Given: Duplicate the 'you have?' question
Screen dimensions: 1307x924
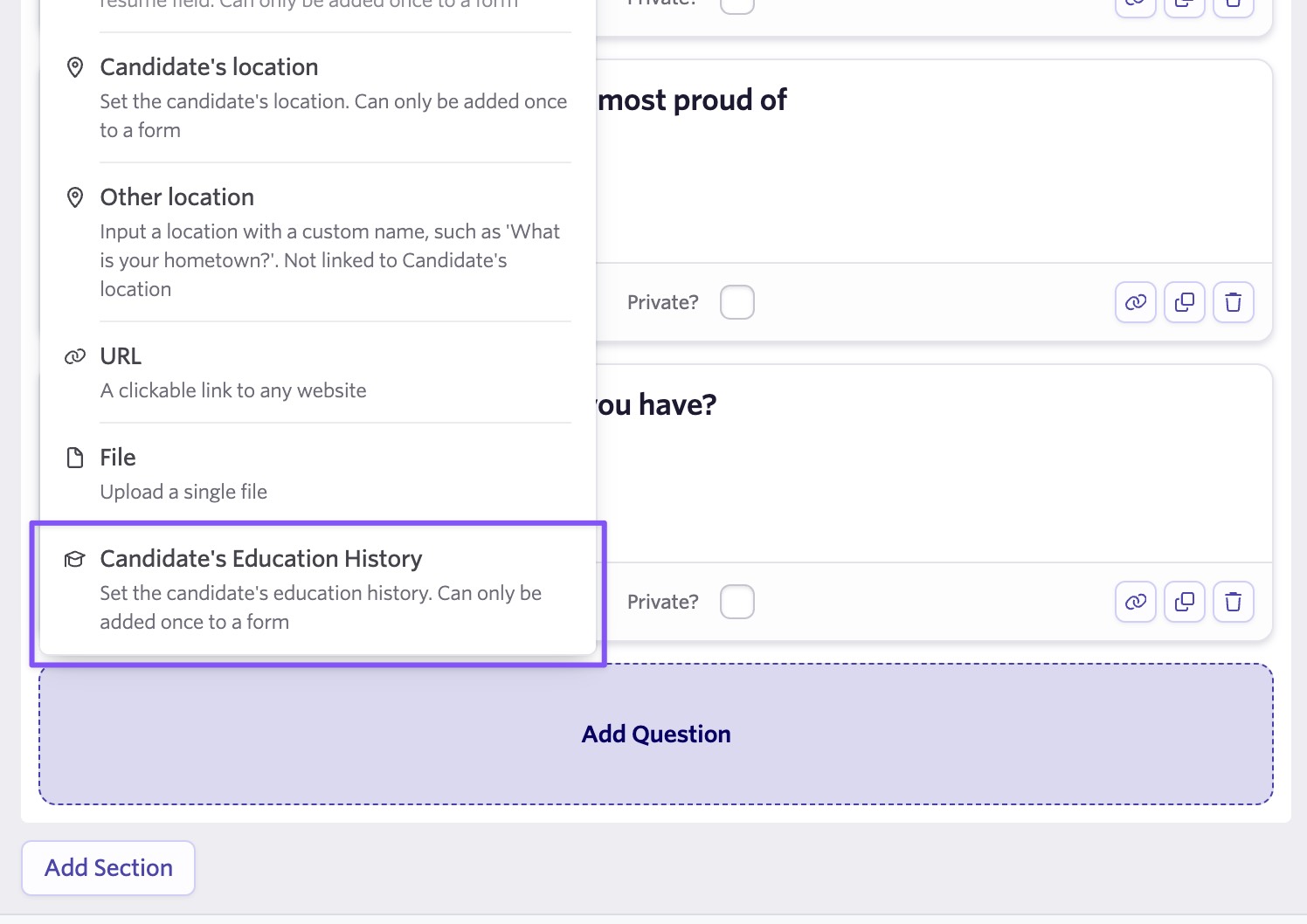Looking at the screenshot, I should [1184, 602].
